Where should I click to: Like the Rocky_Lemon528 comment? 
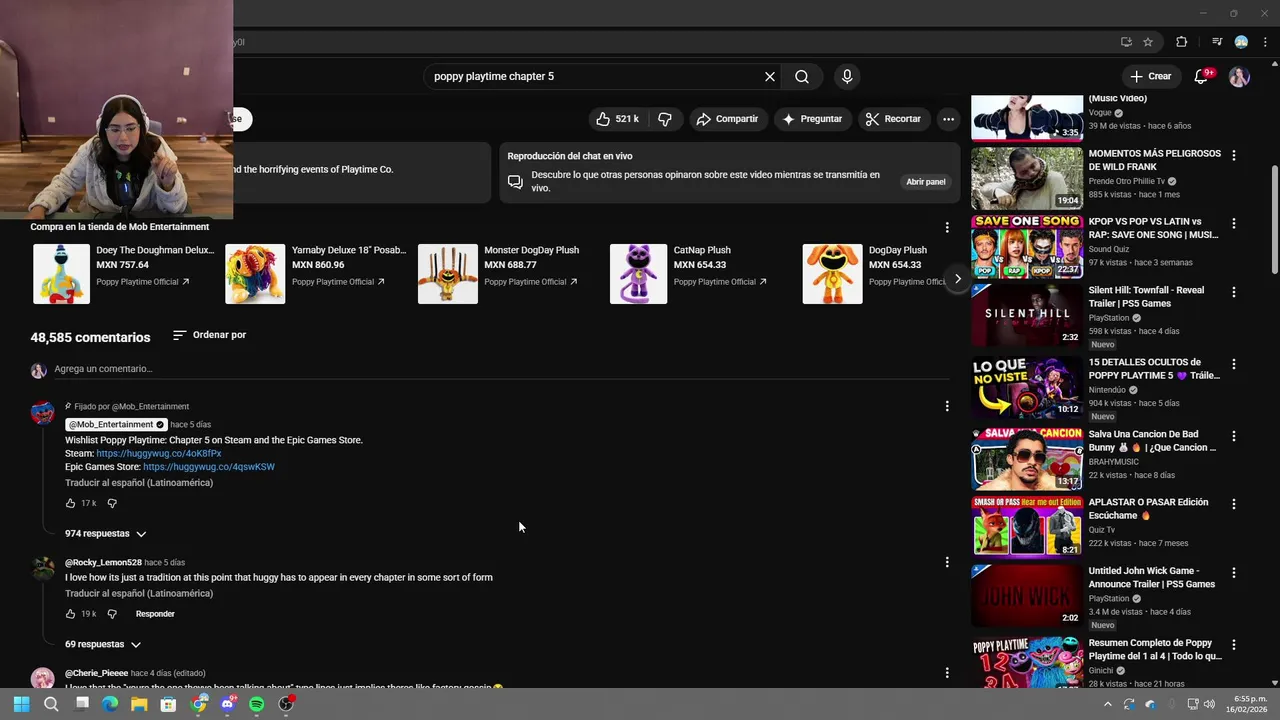tap(70, 614)
